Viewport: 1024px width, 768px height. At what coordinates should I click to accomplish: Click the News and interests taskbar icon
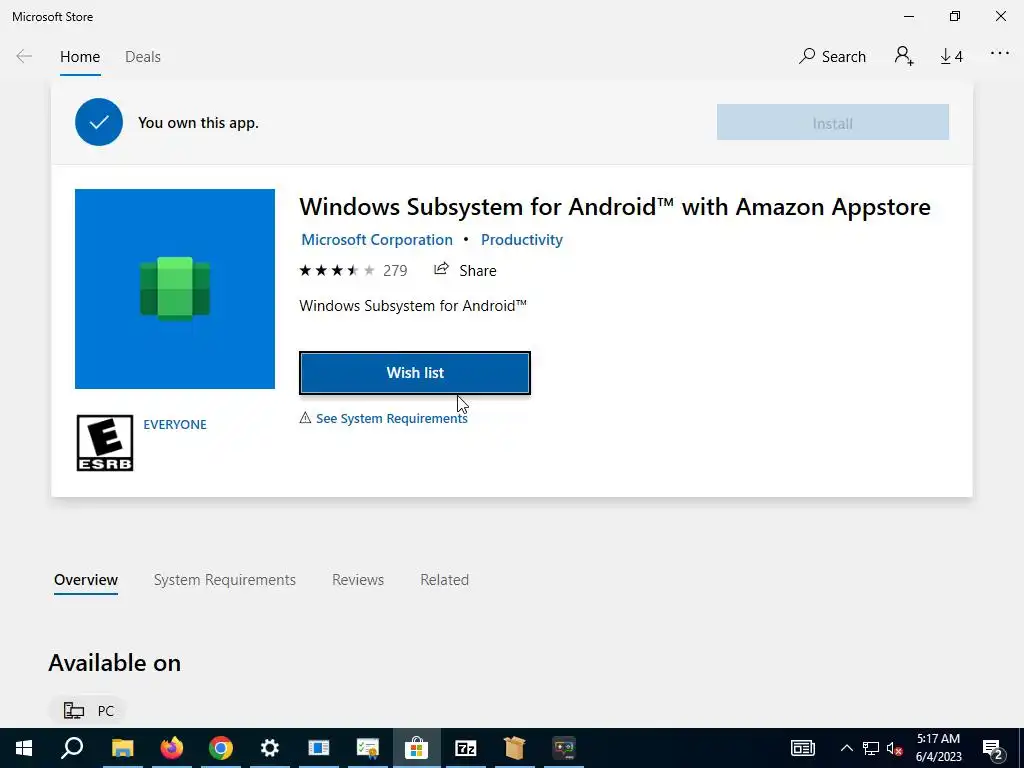(x=803, y=748)
